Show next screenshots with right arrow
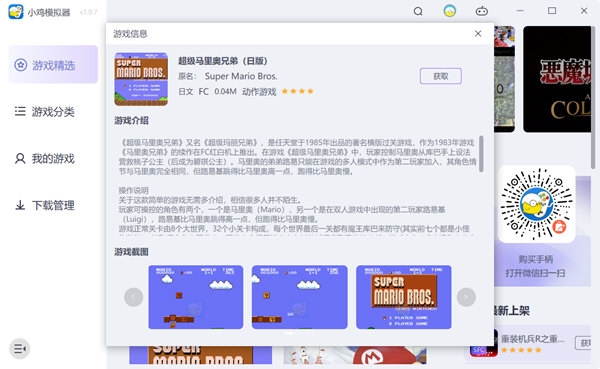Screen dimensions: 600x369 (466, 297)
